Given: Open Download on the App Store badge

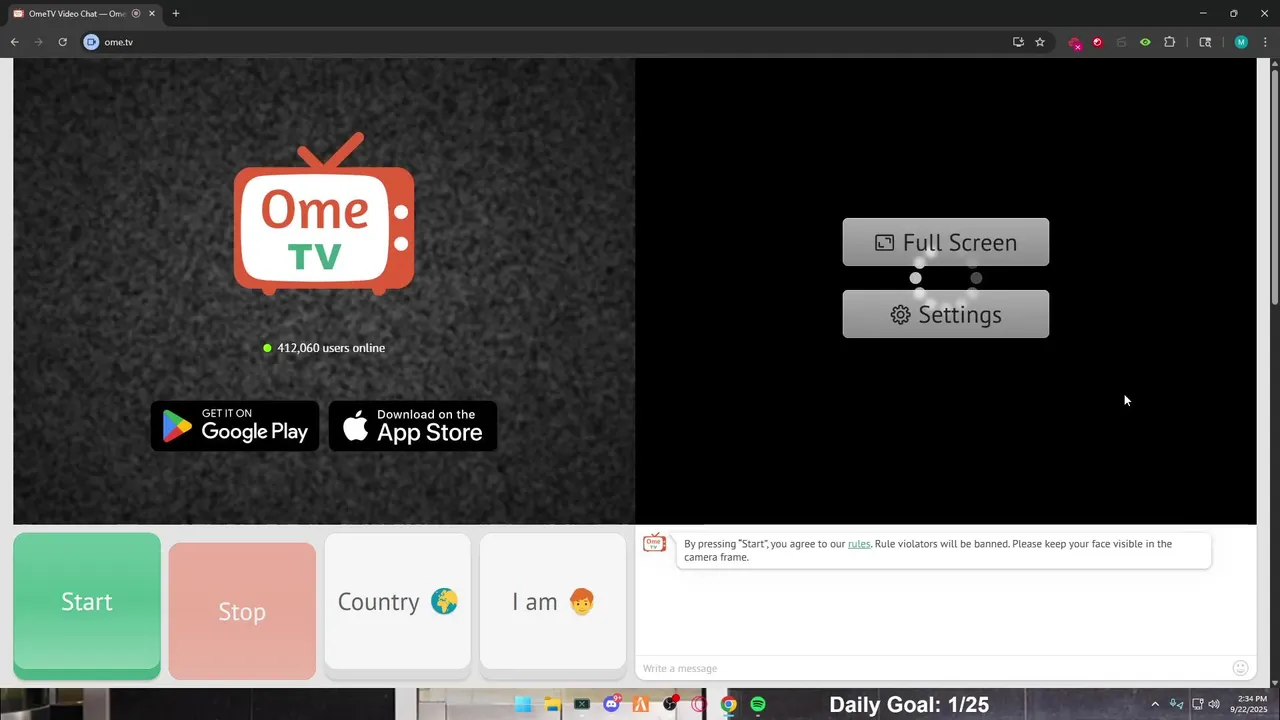Looking at the screenshot, I should click(x=413, y=426).
